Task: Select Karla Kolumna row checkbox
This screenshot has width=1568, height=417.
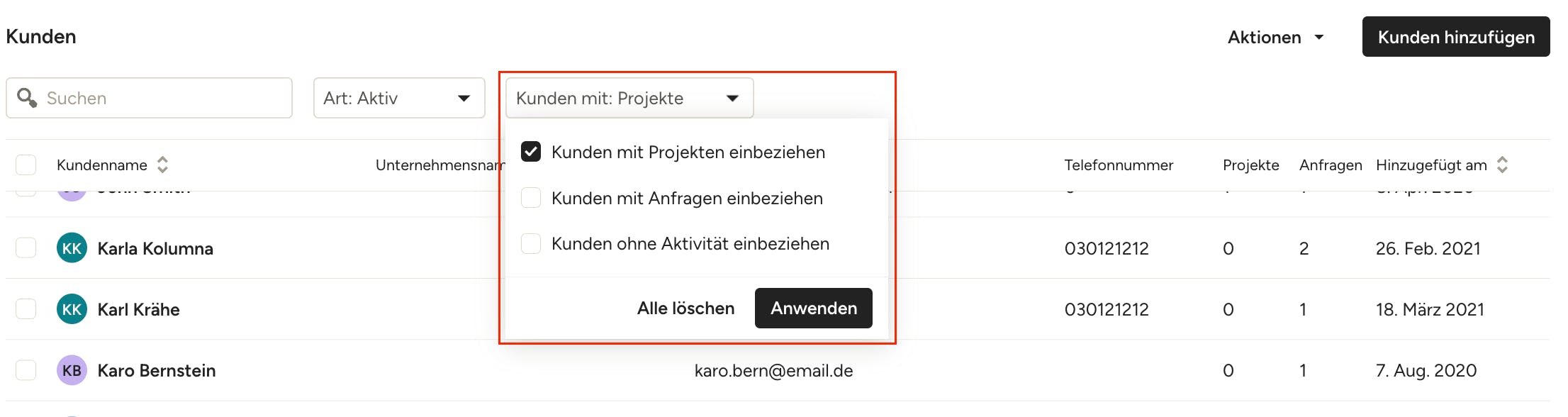Action: pyautogui.click(x=26, y=248)
